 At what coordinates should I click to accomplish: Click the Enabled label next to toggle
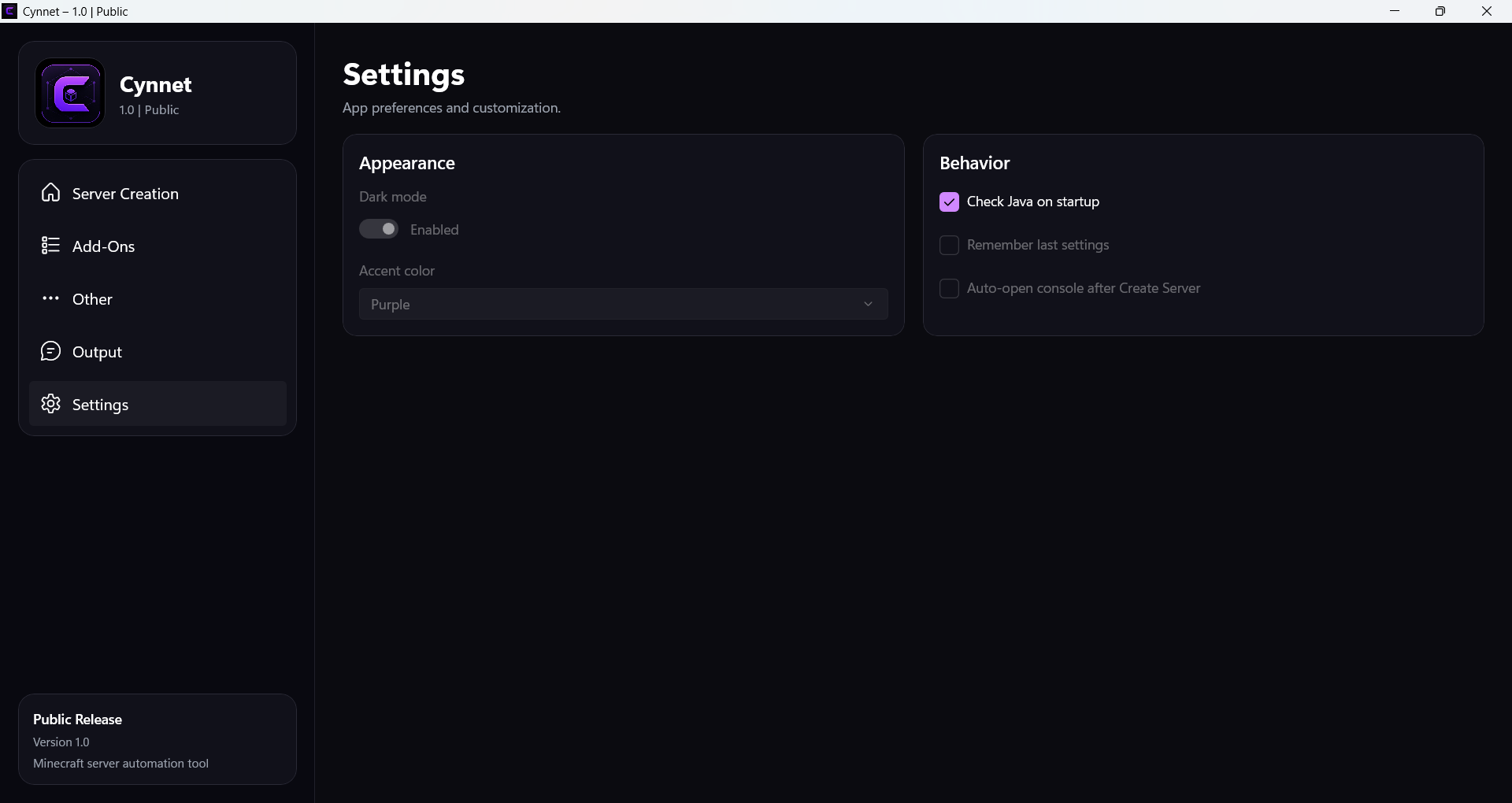coord(435,230)
